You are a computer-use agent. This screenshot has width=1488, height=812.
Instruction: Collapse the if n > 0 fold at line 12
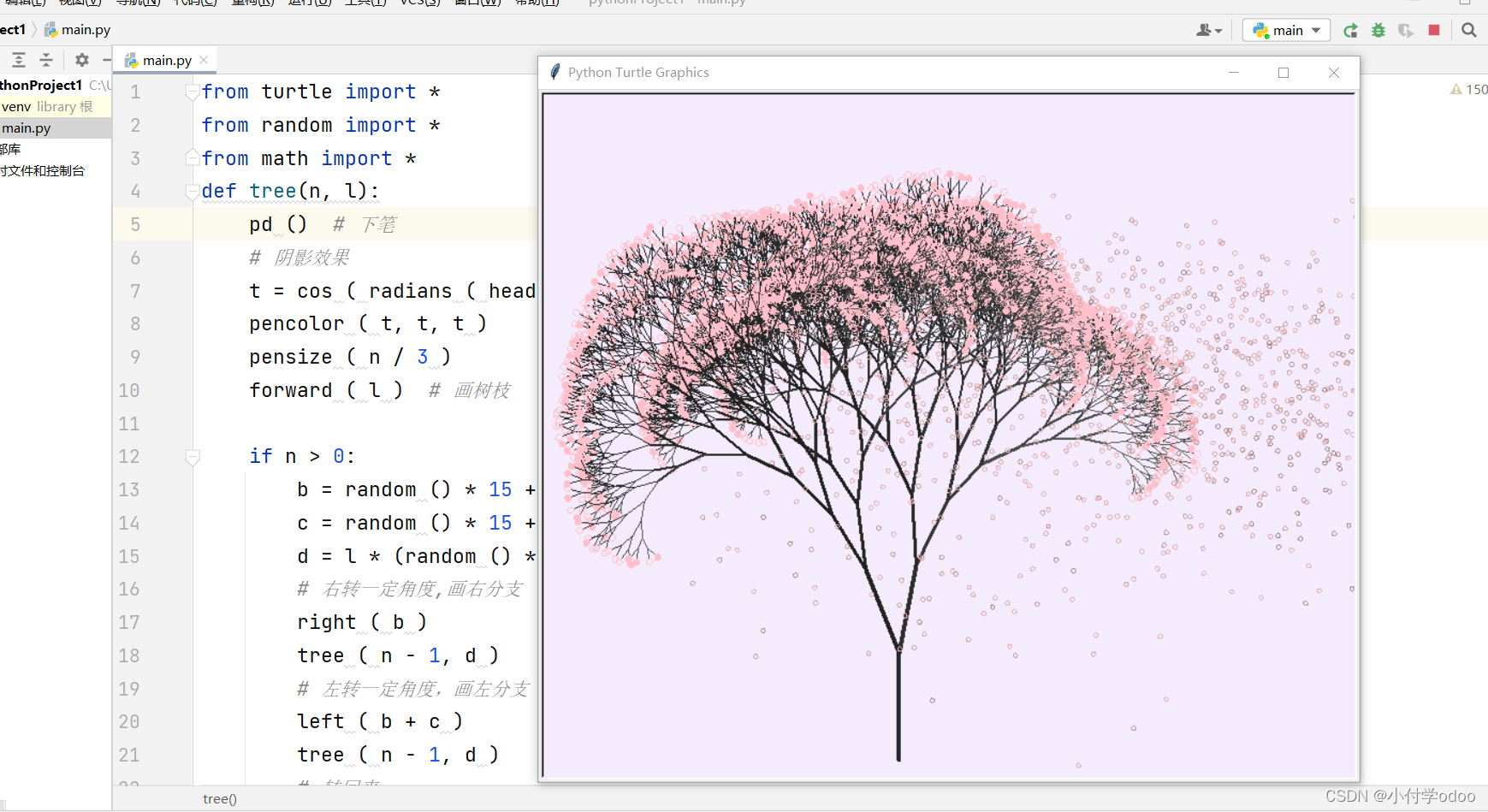coord(193,457)
